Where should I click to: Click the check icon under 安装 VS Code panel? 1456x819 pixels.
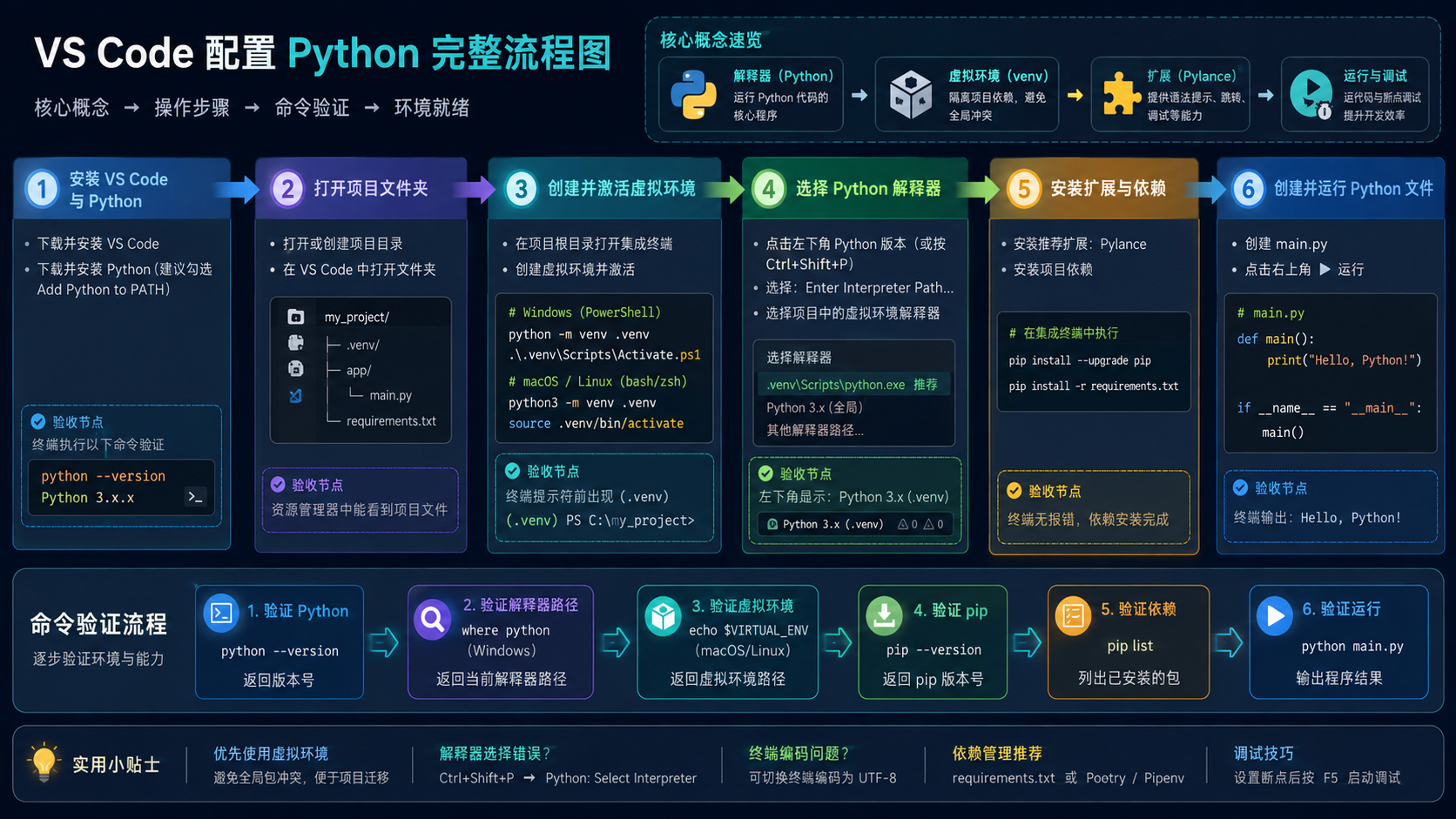(x=38, y=421)
